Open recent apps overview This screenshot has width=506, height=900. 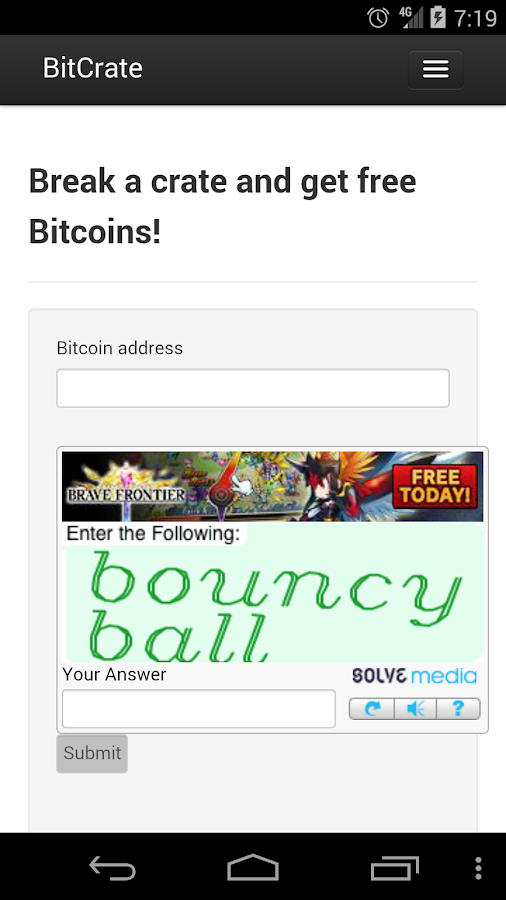[394, 868]
